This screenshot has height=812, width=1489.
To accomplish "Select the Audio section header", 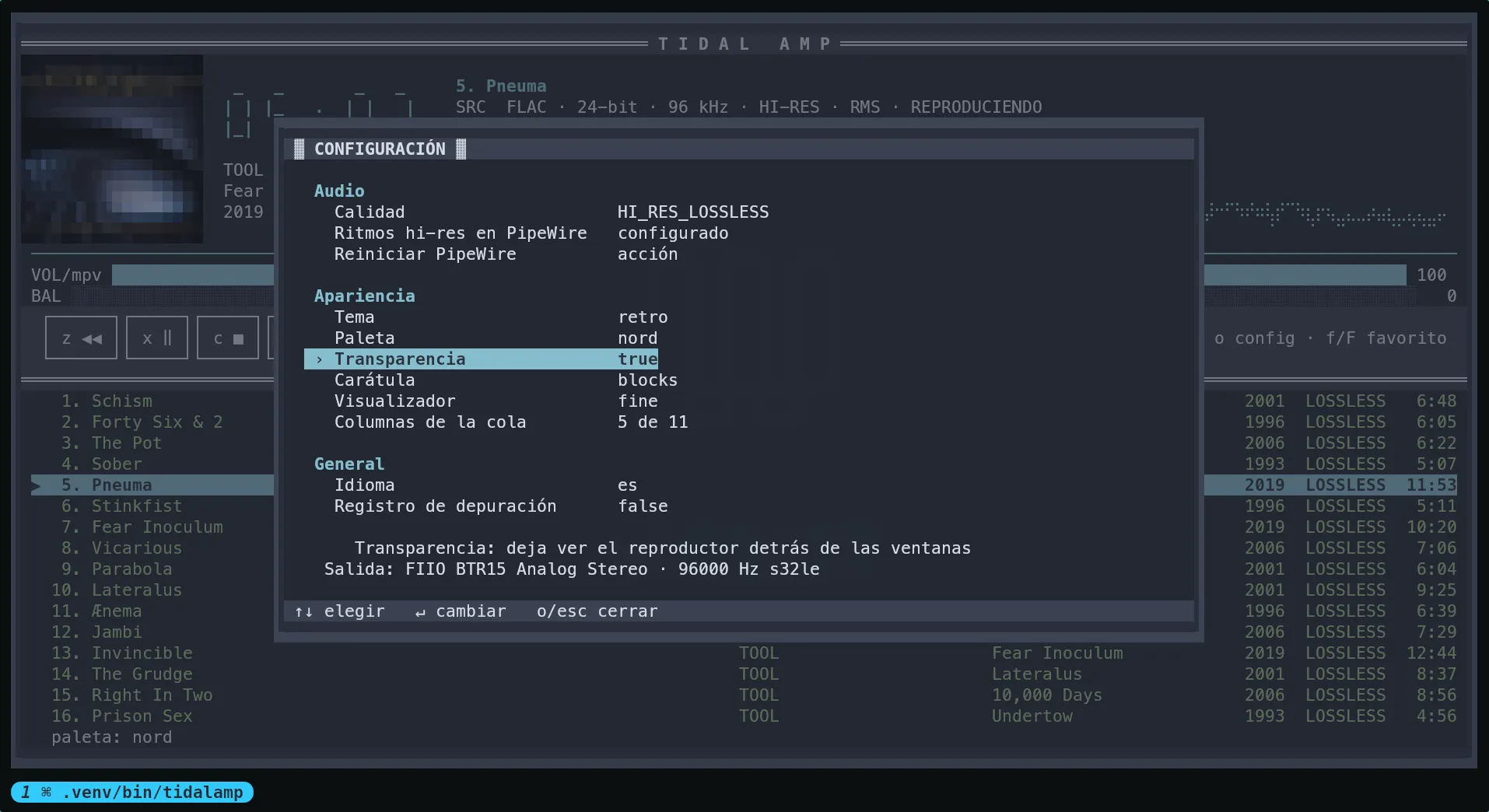I will (x=339, y=191).
